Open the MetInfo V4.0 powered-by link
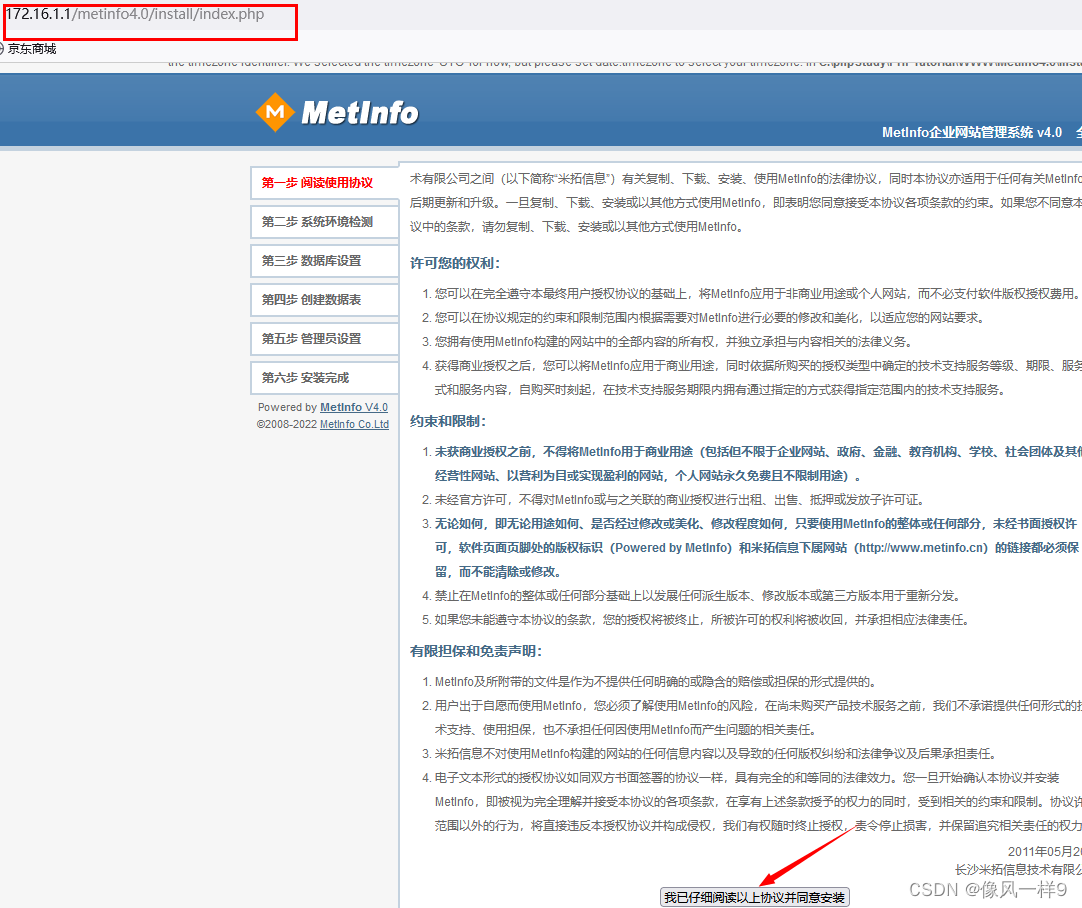Image resolution: width=1082 pixels, height=908 pixels. coord(354,407)
